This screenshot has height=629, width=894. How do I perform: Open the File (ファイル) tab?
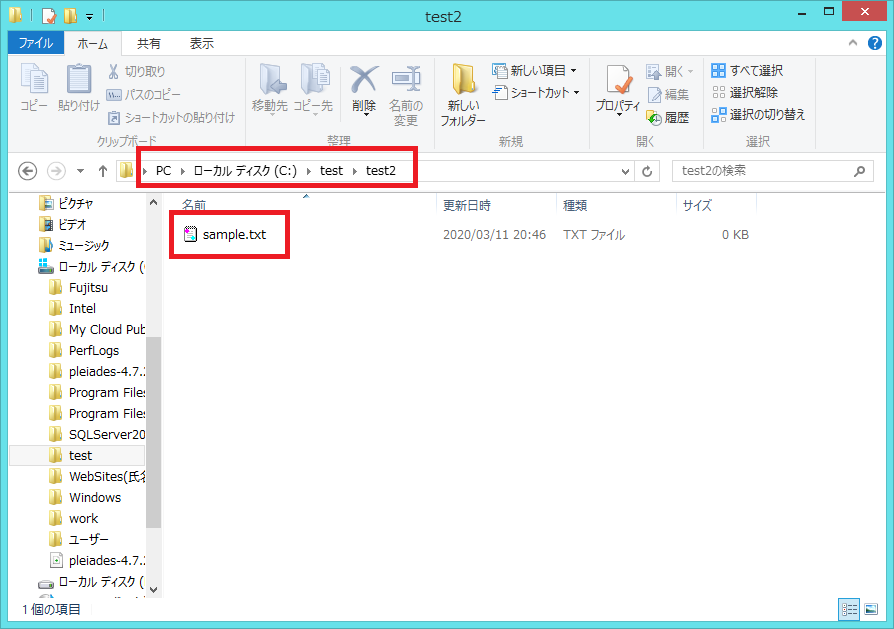click(35, 43)
